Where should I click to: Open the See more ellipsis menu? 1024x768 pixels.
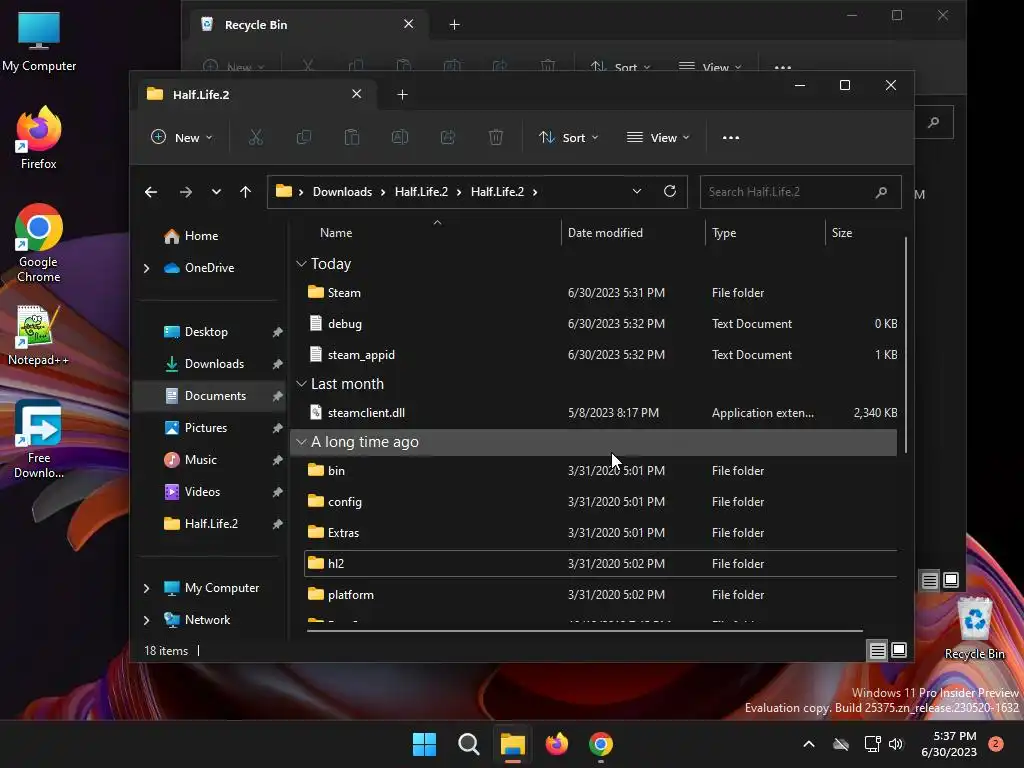pos(731,138)
